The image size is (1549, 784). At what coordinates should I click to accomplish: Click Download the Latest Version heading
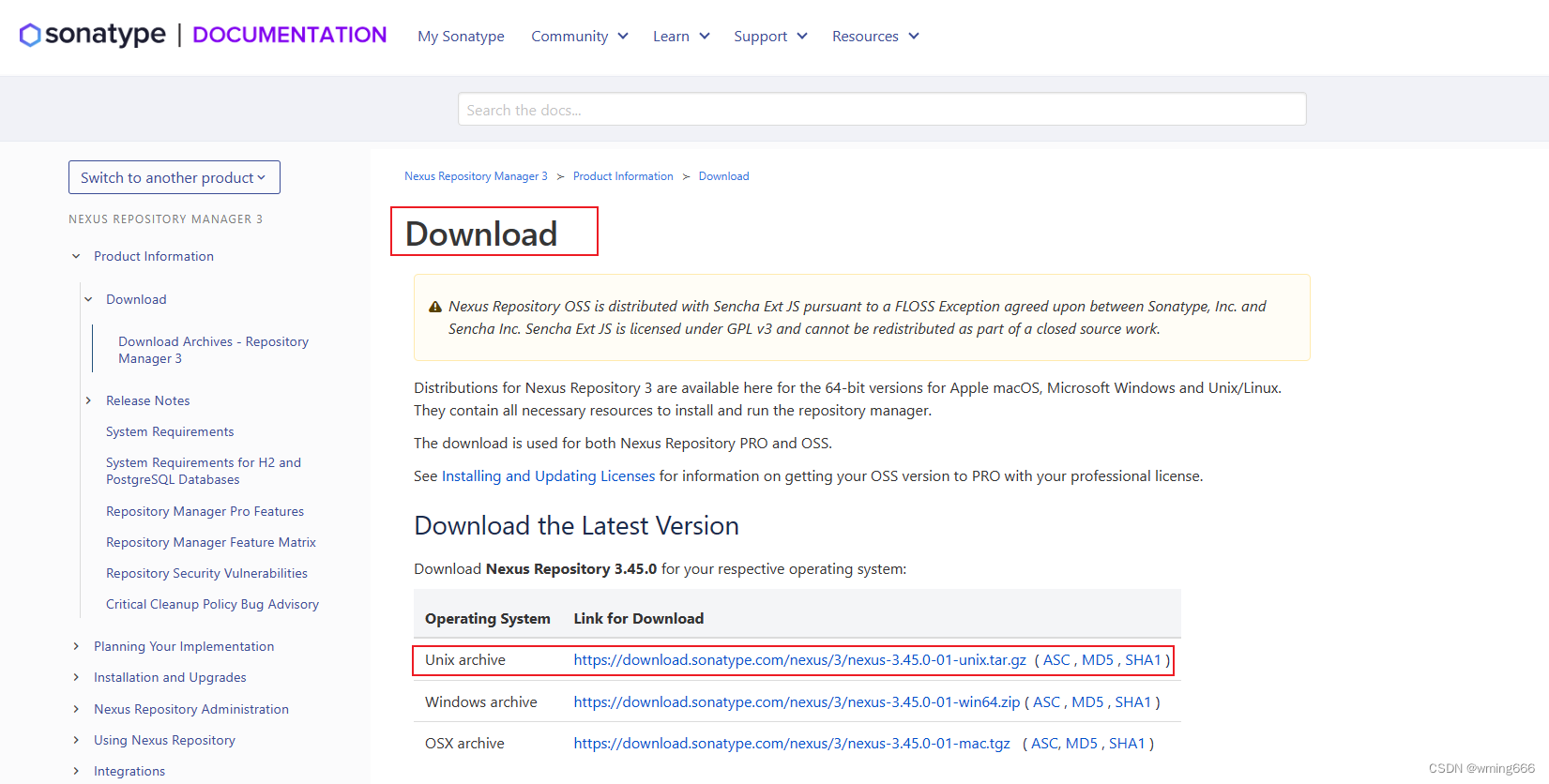[576, 526]
